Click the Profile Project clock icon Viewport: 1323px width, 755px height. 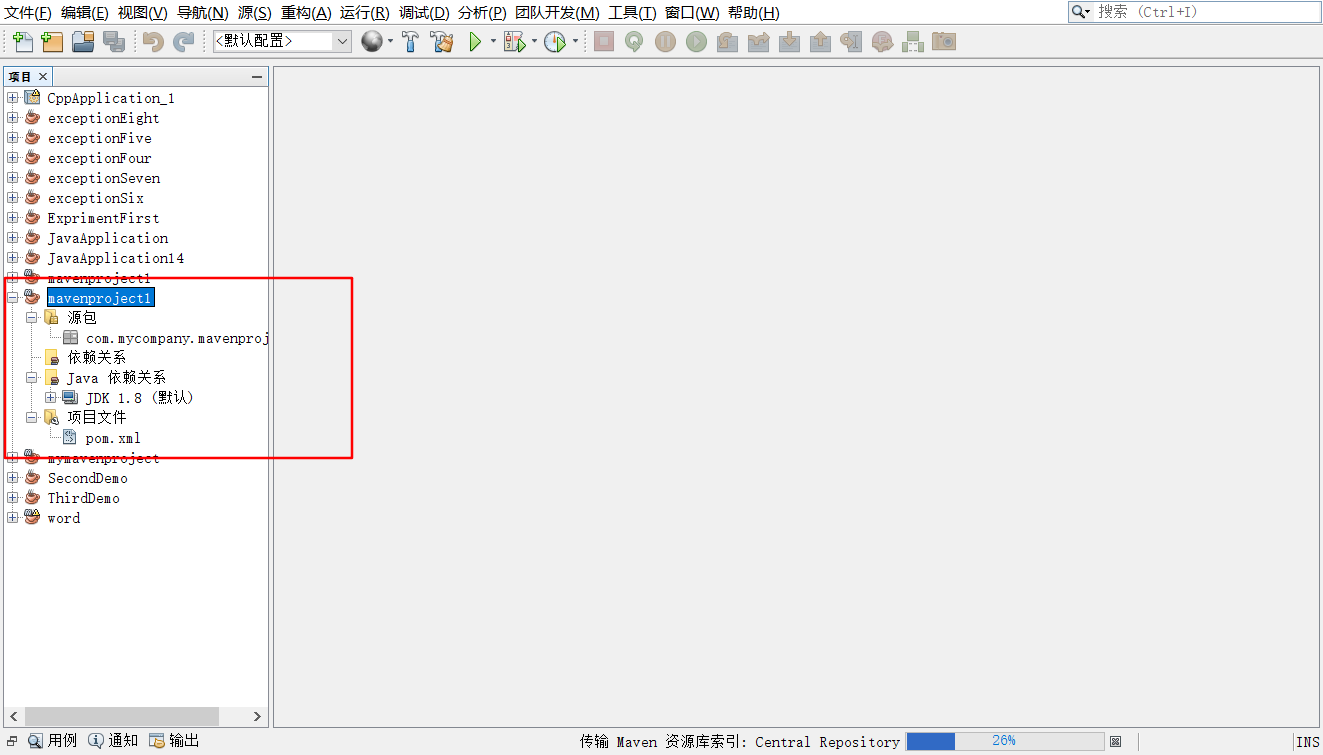click(x=555, y=42)
